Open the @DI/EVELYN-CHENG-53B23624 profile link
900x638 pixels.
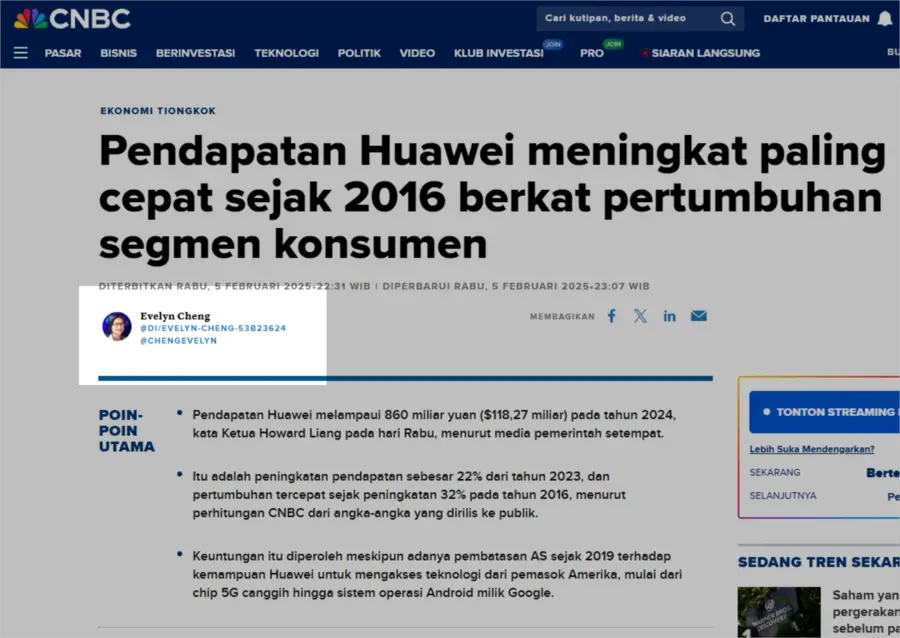tap(213, 328)
